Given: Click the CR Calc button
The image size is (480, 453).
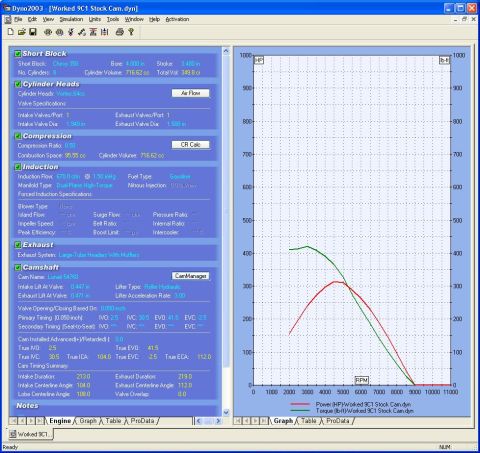Looking at the screenshot, I should pyautogui.click(x=191, y=144).
